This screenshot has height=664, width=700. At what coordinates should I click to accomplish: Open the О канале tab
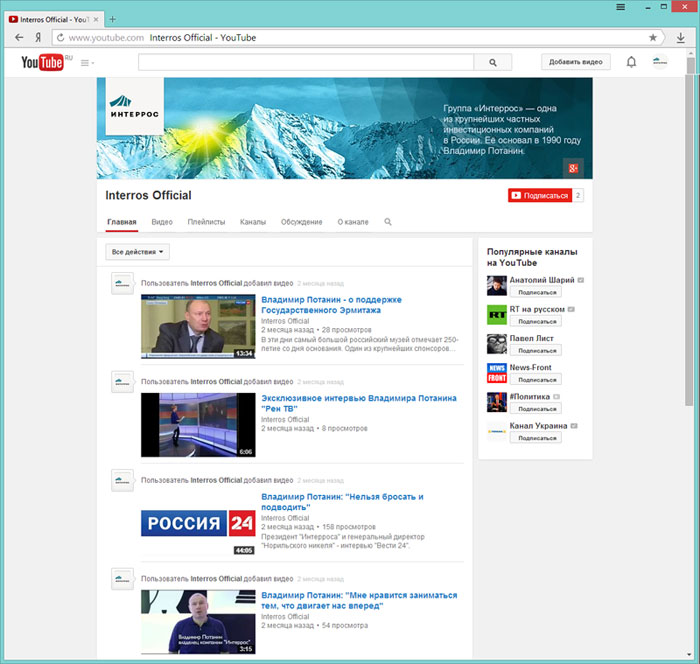point(353,222)
